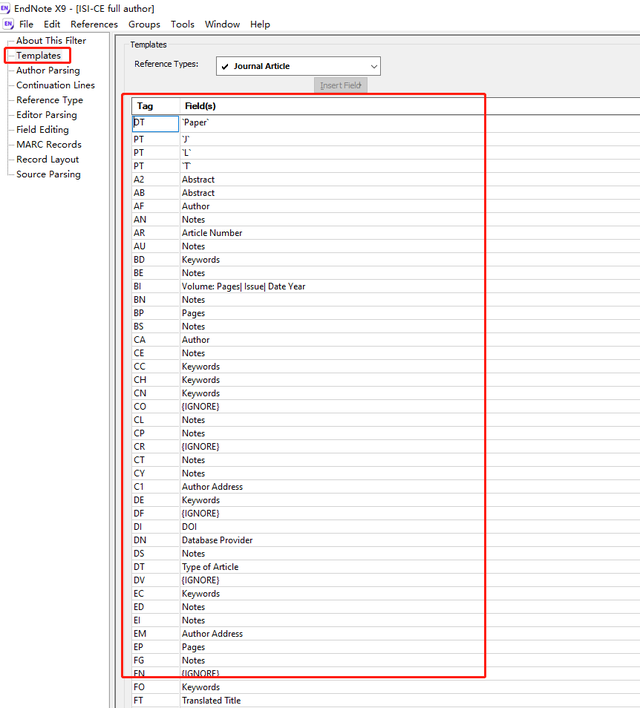The width and height of the screenshot is (640, 708).
Task: Select MARC Records in sidebar
Action: [49, 145]
